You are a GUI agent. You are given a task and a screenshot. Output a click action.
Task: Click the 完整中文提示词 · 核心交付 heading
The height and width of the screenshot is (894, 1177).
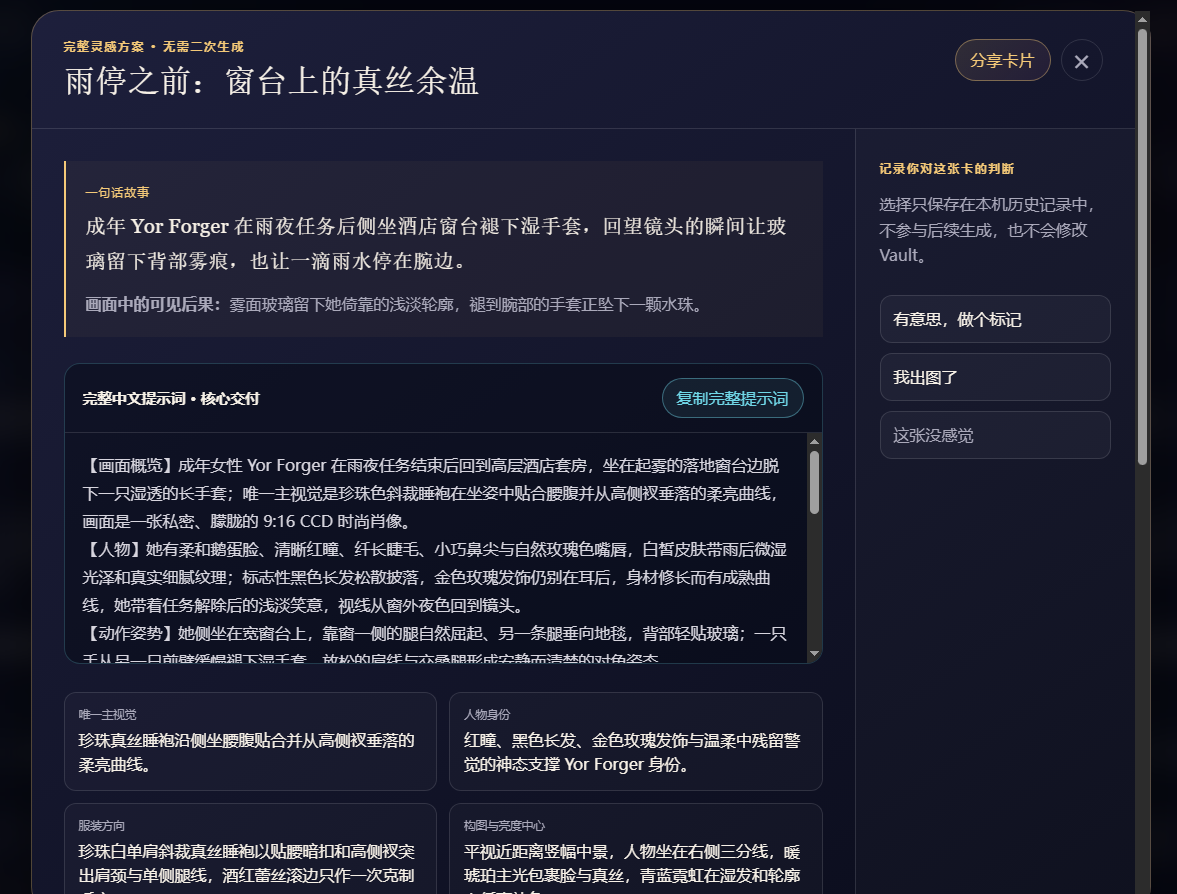(170, 399)
